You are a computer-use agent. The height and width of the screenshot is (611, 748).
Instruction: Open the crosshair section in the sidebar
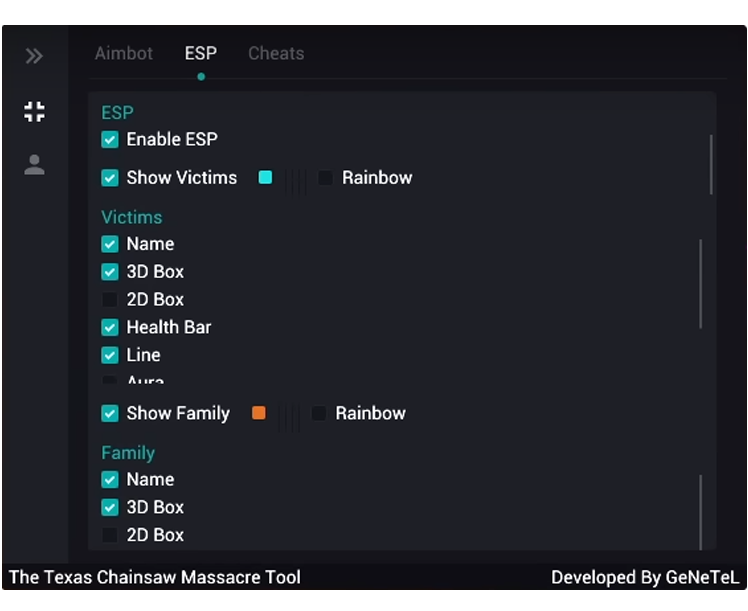click(34, 112)
